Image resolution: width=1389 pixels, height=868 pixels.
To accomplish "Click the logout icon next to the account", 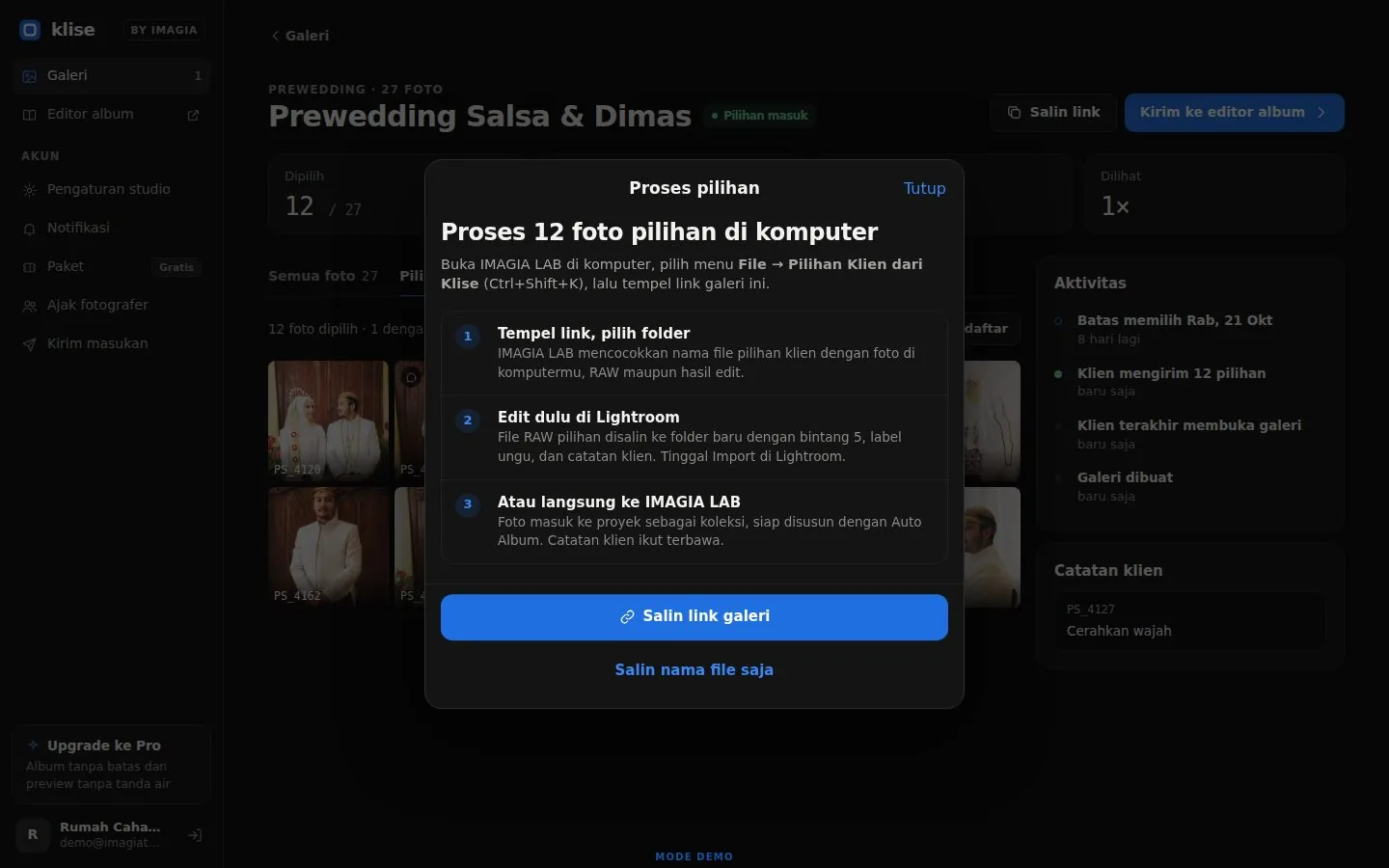I will point(195,835).
